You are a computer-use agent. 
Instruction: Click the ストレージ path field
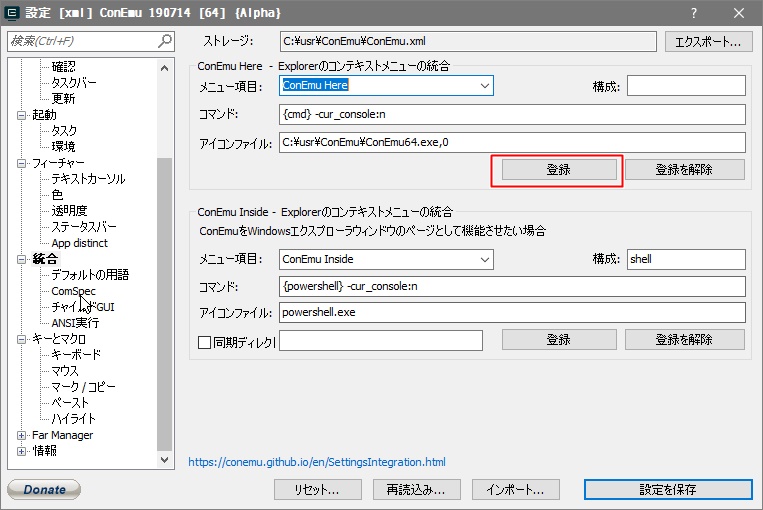(x=468, y=41)
